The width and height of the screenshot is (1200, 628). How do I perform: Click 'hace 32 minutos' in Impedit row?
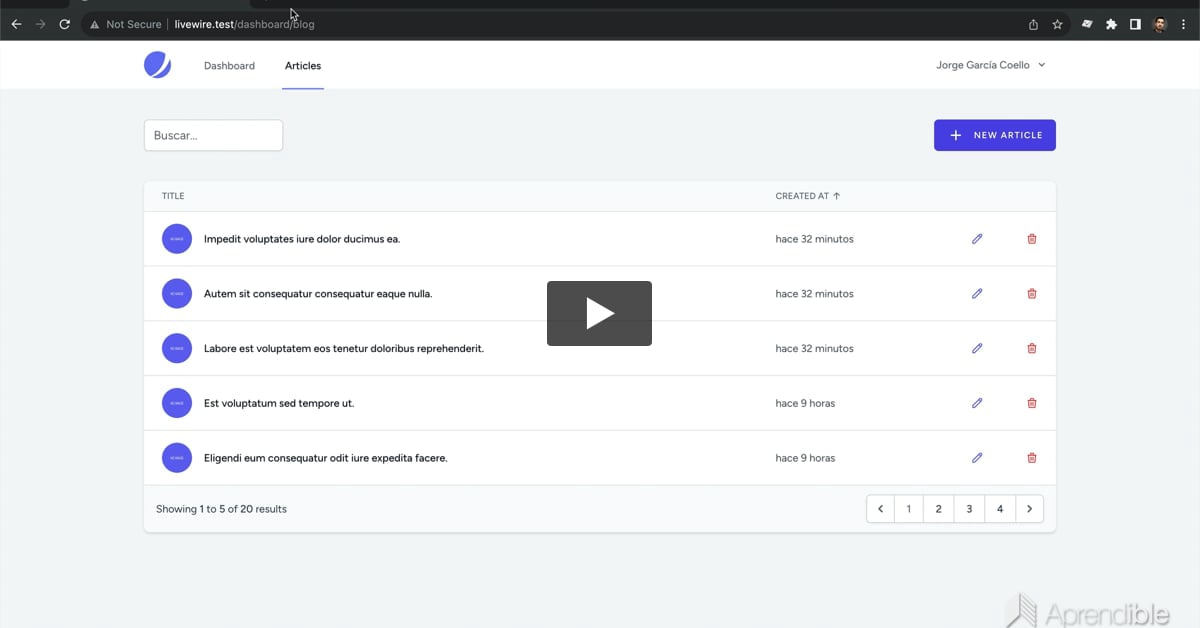814,239
